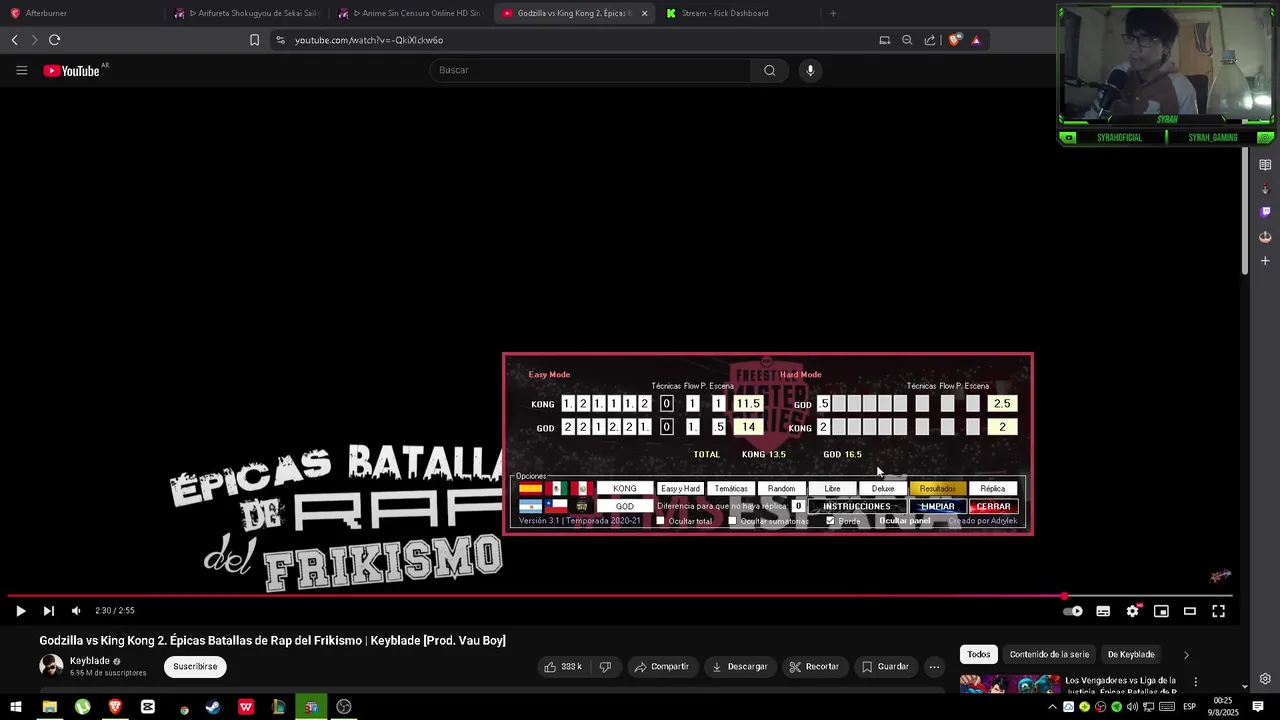1280x720 pixels.
Task: Click Ocultar panel link
Action: click(x=904, y=521)
